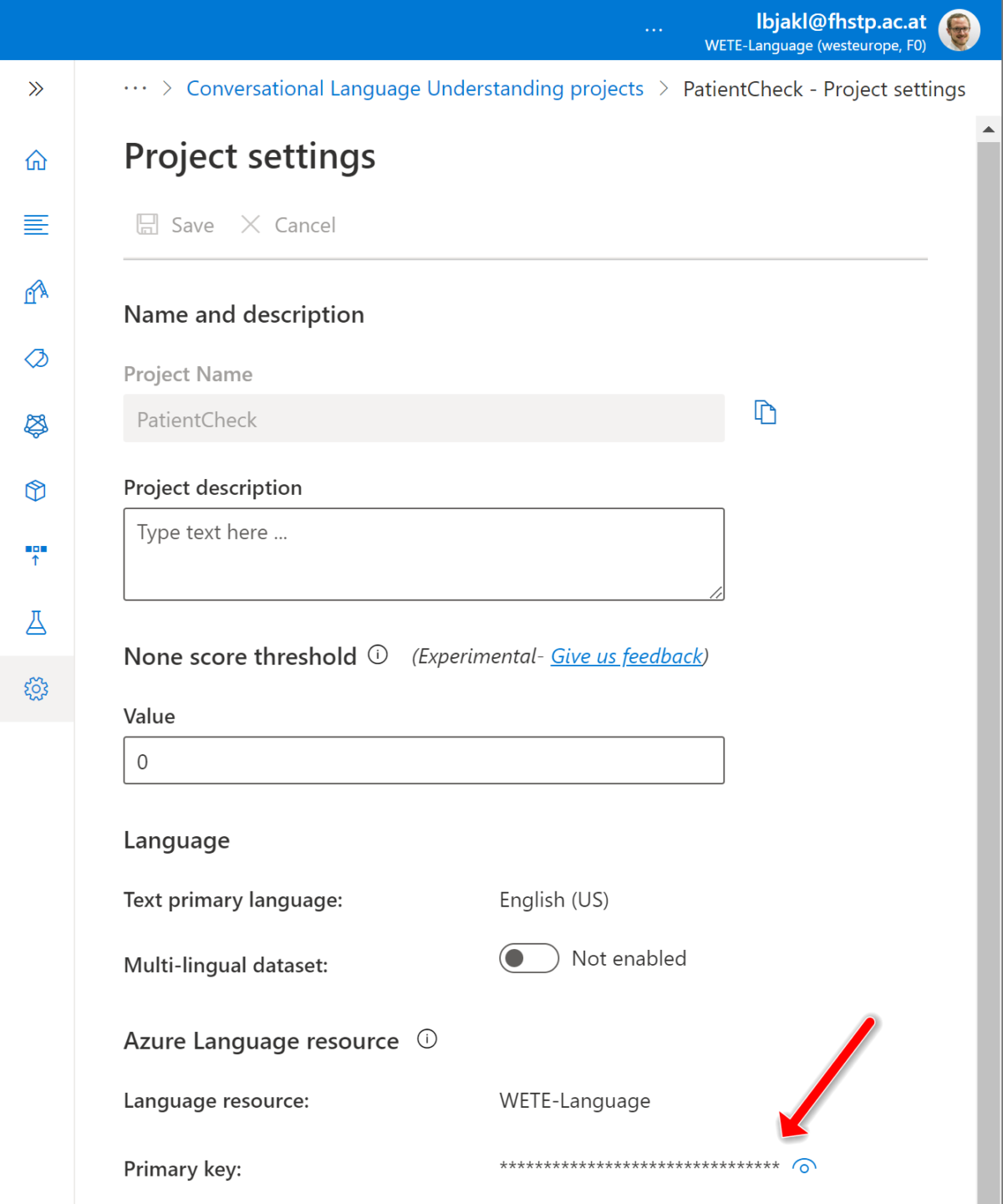The width and height of the screenshot is (1003, 1204).
Task: Open Model performance sidebar icon
Action: (36, 426)
